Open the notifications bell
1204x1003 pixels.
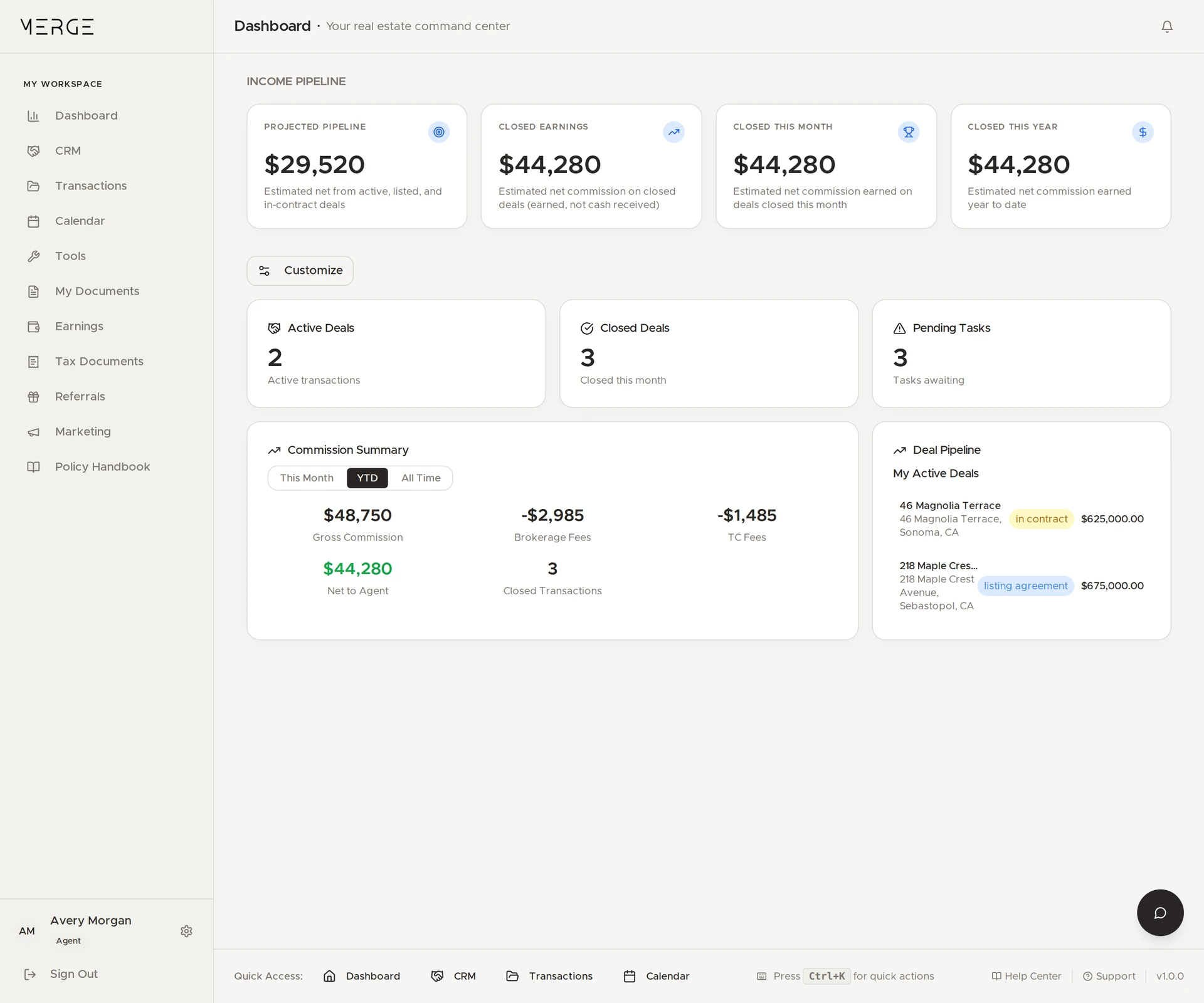click(1166, 26)
